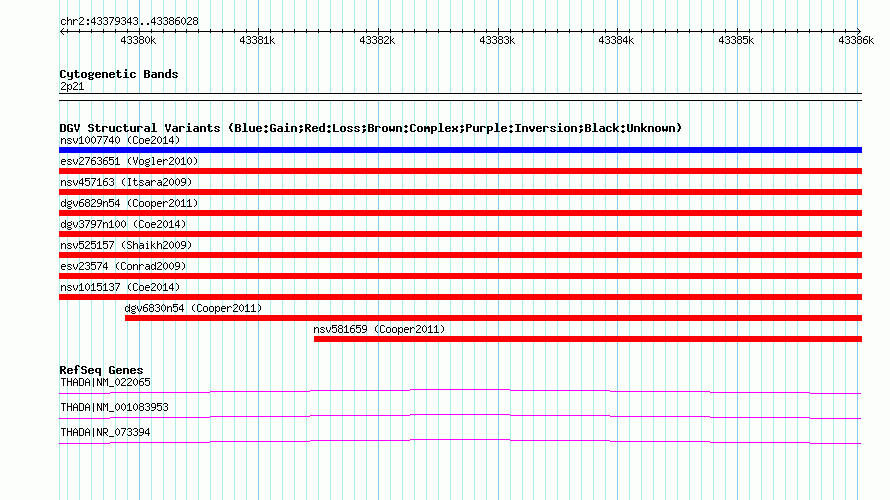890x500 pixels.
Task: Click the 43382k ruler tick label
Action: coord(377,41)
